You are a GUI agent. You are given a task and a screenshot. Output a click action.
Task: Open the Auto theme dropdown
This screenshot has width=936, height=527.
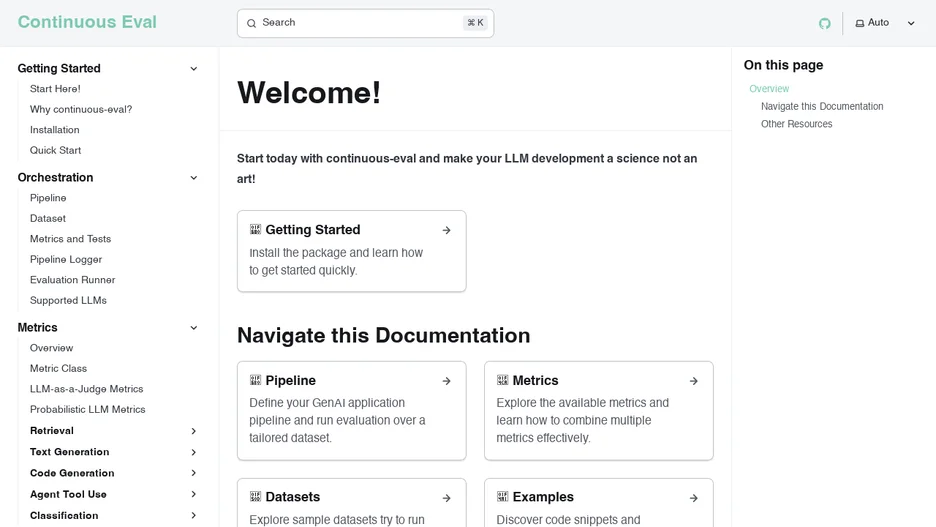click(x=885, y=23)
